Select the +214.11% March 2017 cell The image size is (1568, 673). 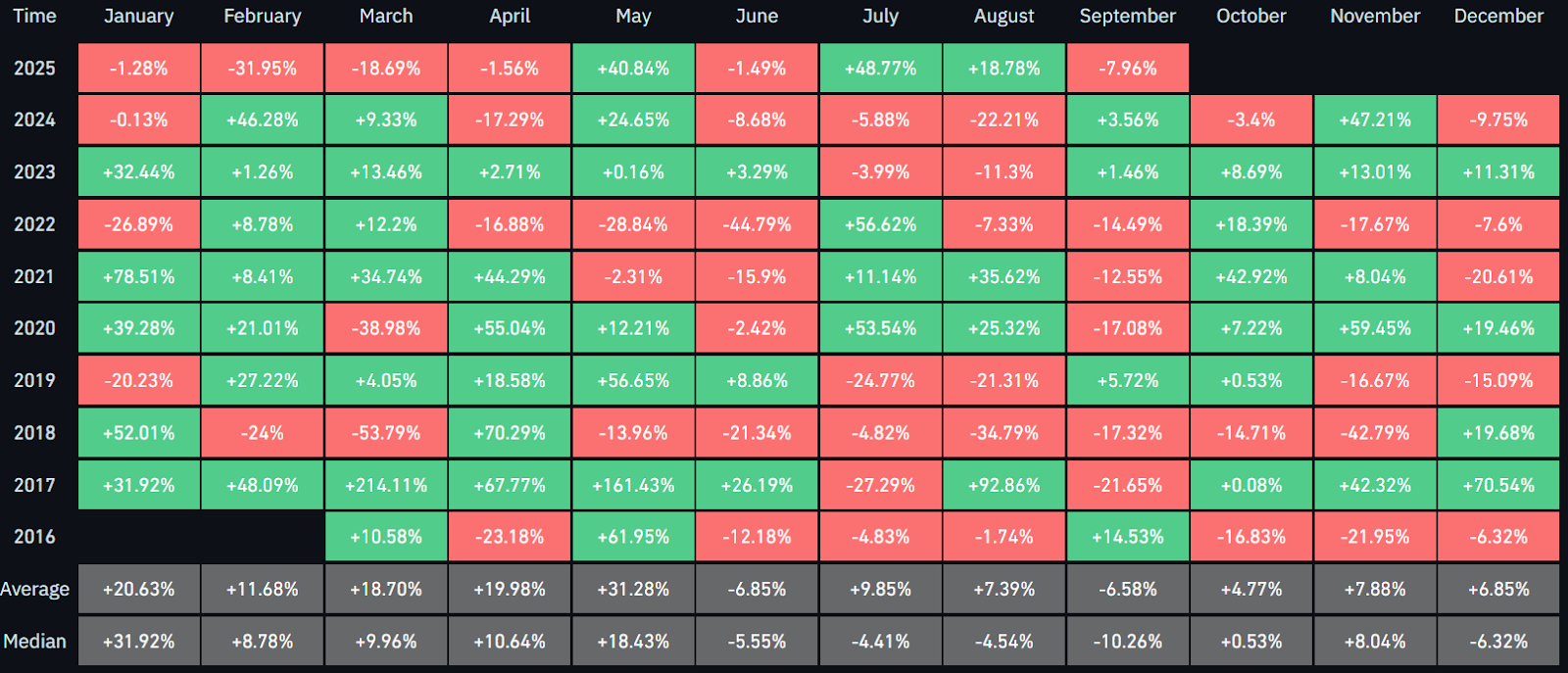pyautogui.click(x=386, y=485)
